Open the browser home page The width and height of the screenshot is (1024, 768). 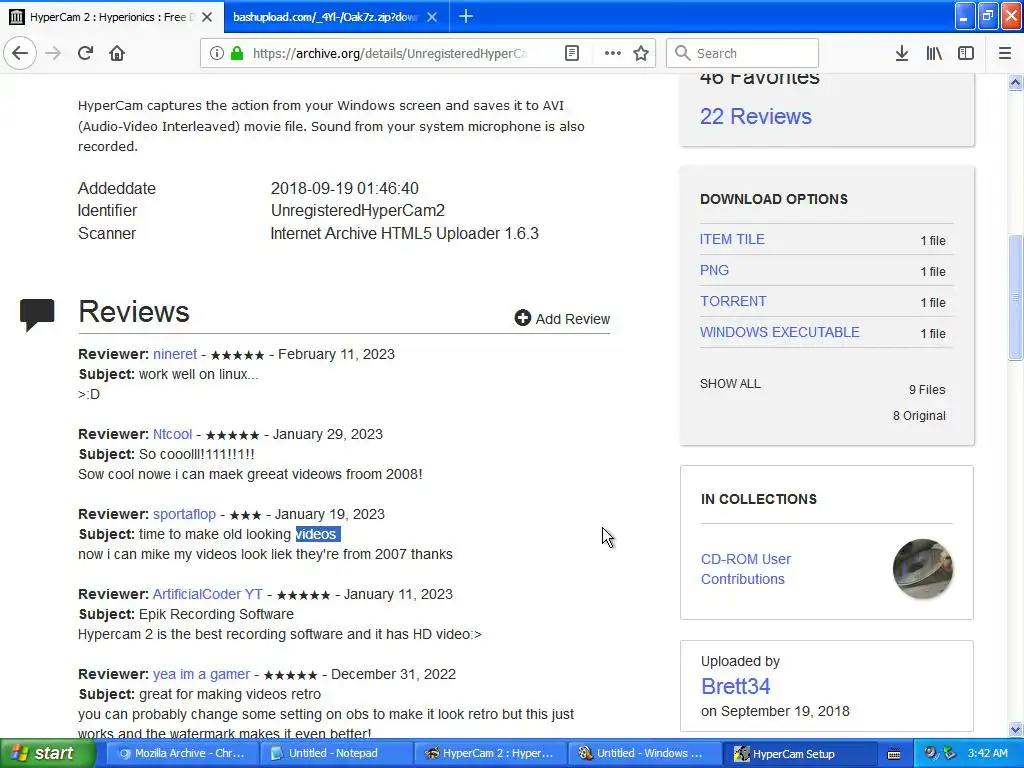click(117, 53)
